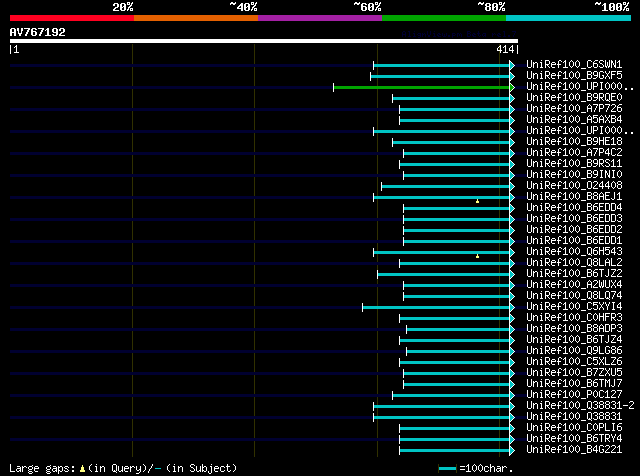Image resolution: width=640 pixels, height=476 pixels.
Task: Select the UniRef100_A7P4C2 label
Action: pyautogui.click(x=574, y=153)
